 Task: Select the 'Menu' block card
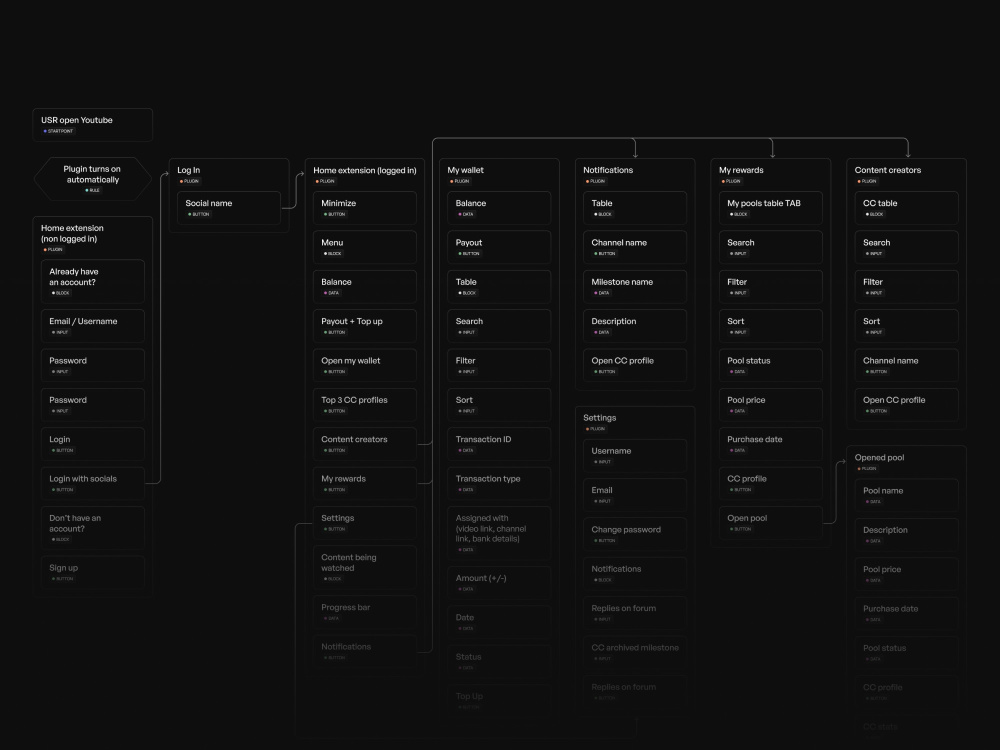365,247
